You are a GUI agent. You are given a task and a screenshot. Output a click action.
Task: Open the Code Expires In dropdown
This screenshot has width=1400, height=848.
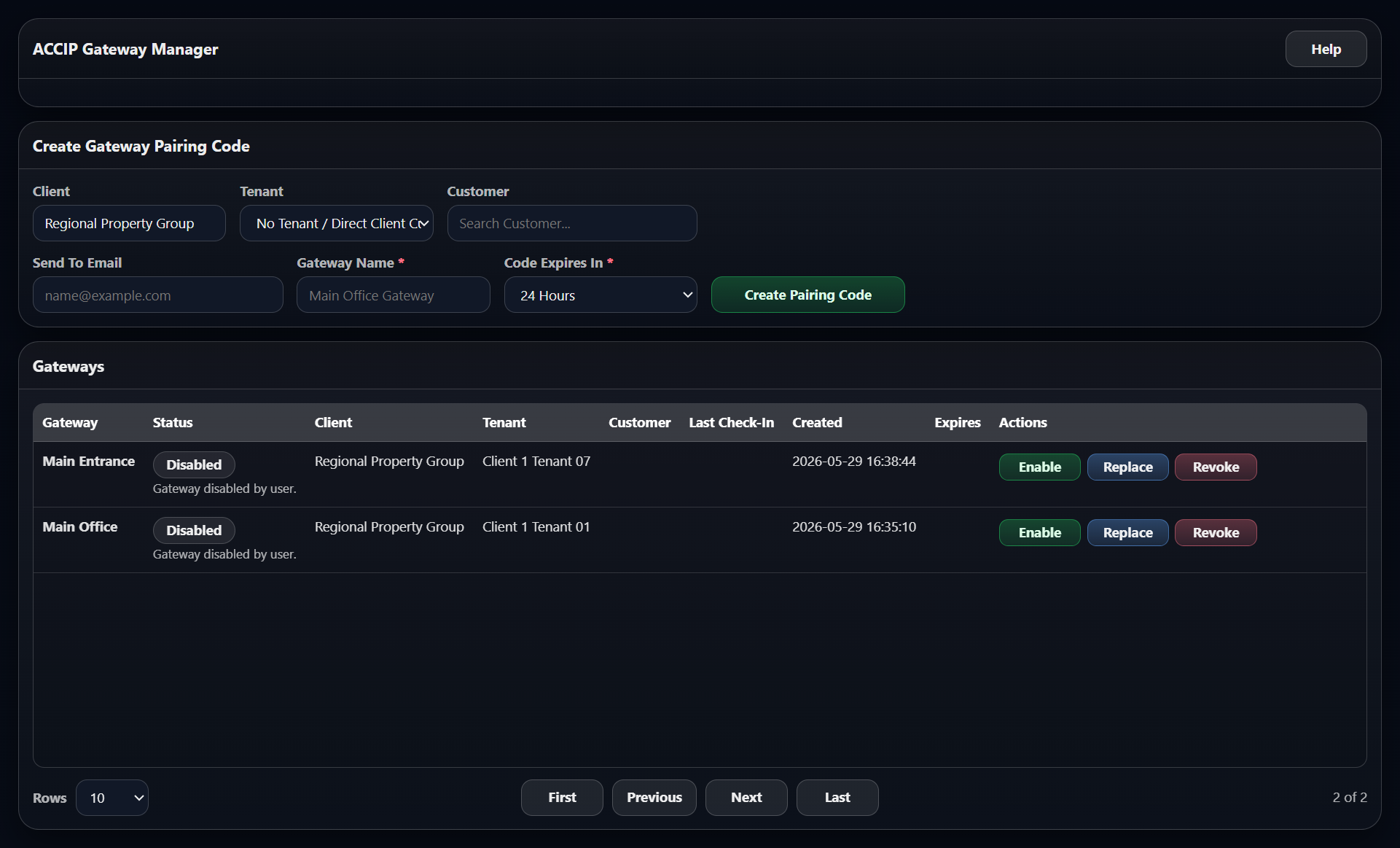(x=601, y=295)
